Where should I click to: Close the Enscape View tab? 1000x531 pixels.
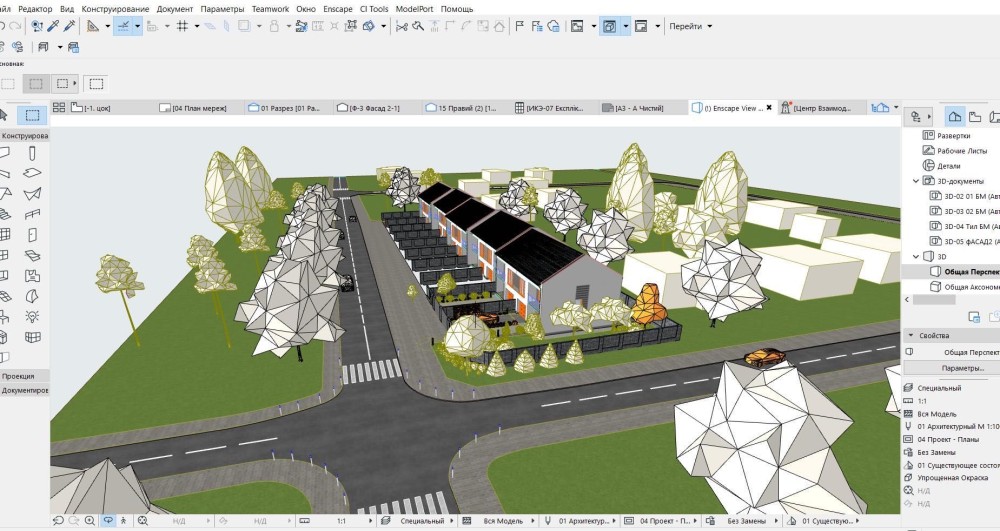[769, 108]
